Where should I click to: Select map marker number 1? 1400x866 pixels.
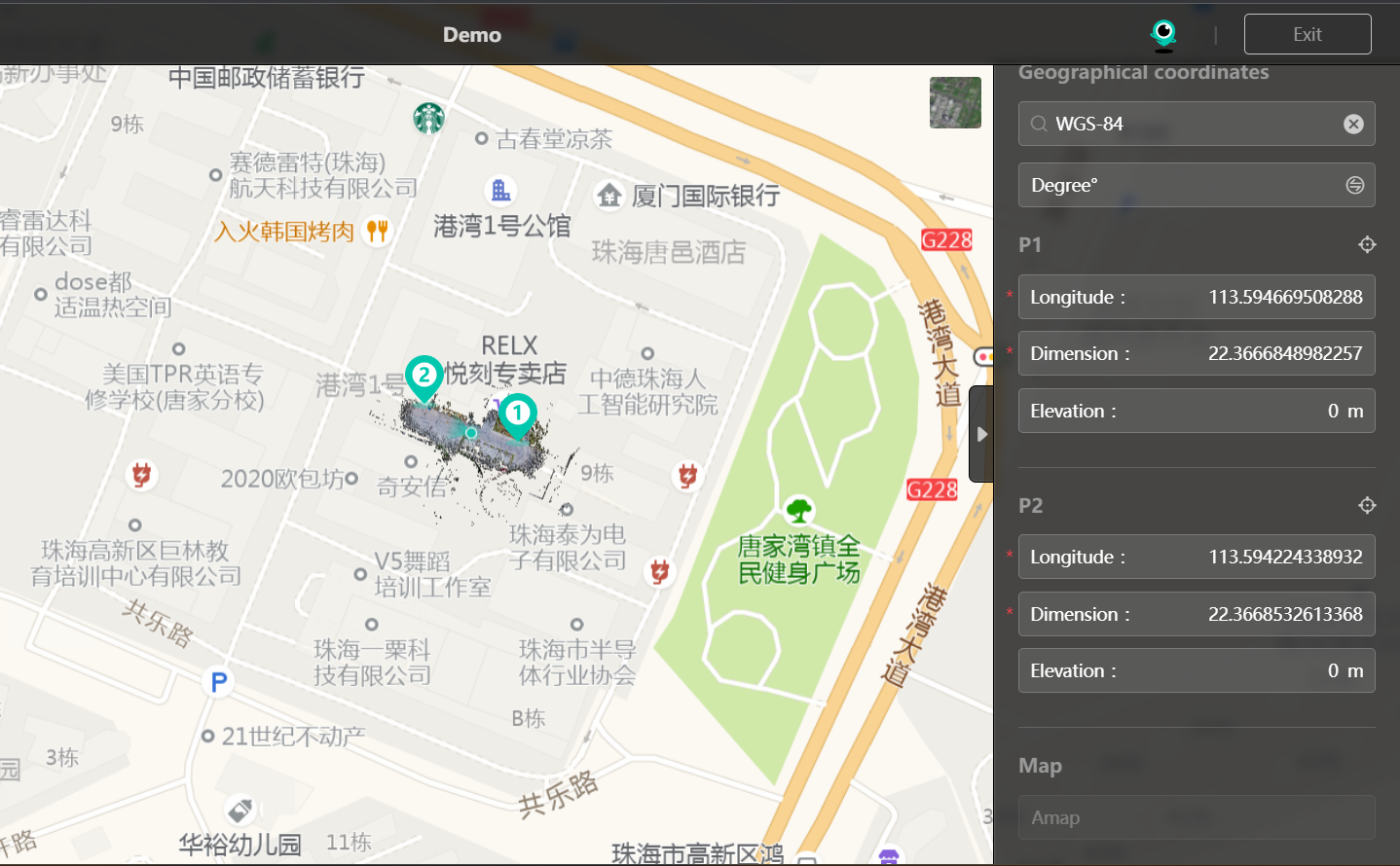coord(517,415)
